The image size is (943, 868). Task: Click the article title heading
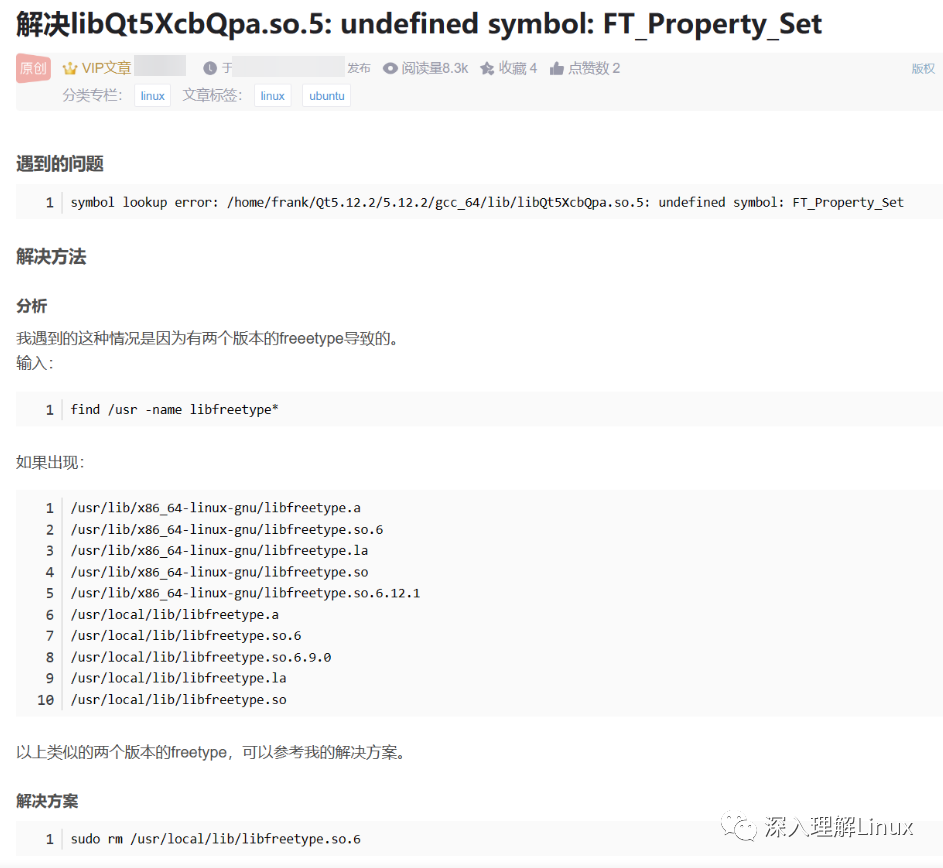pos(419,24)
